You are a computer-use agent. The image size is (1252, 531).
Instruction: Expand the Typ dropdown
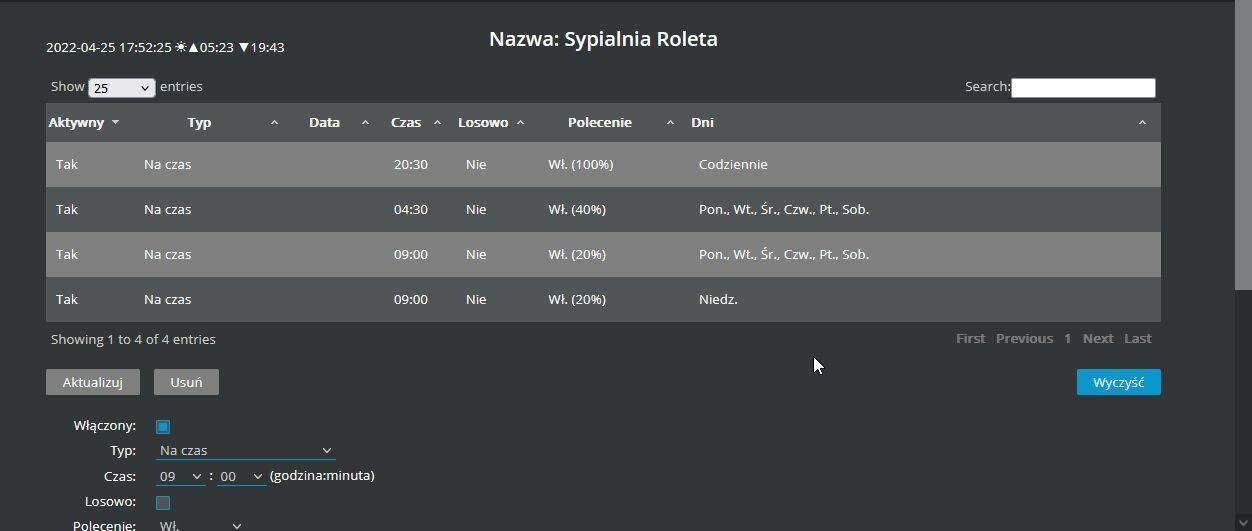(246, 451)
